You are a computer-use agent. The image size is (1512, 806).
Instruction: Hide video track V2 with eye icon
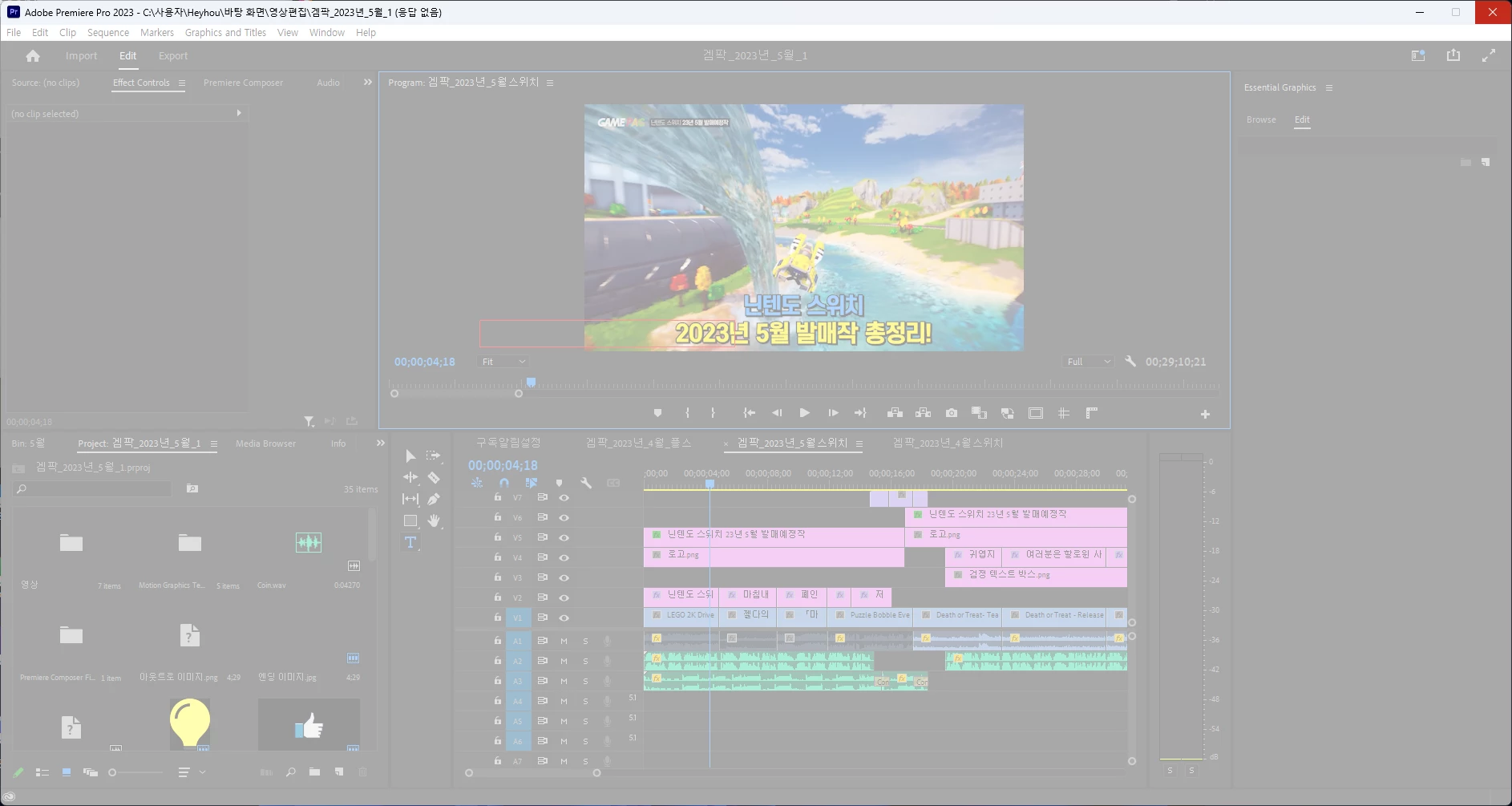pyautogui.click(x=564, y=597)
